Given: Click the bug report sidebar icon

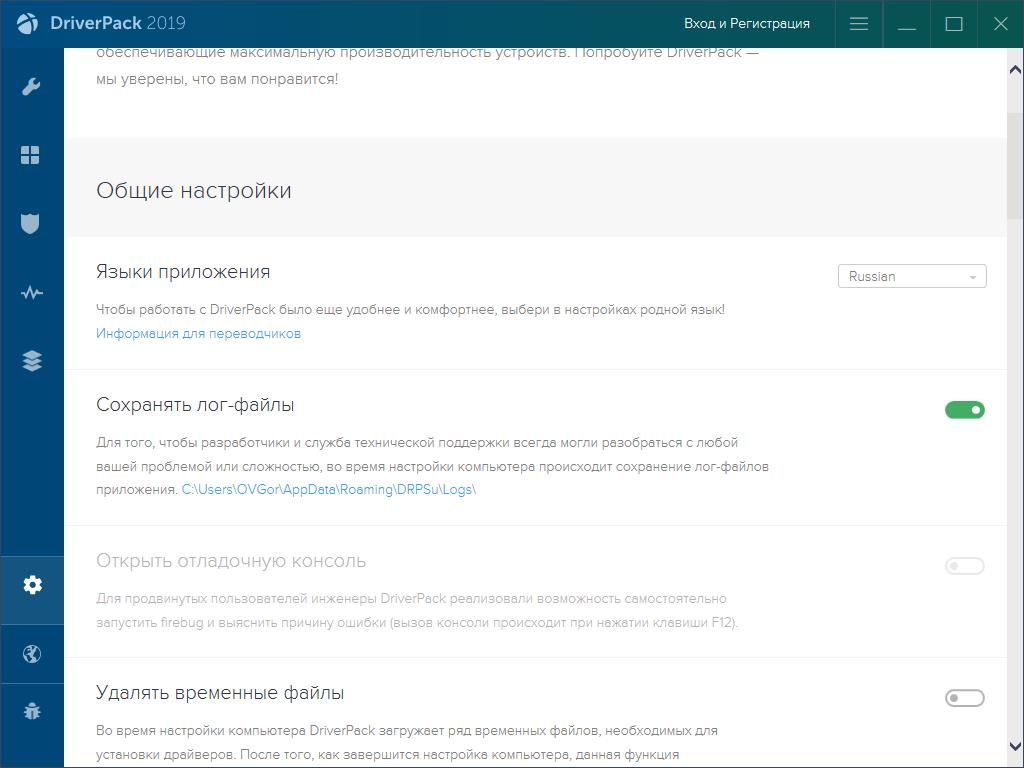Looking at the screenshot, I should [31, 711].
